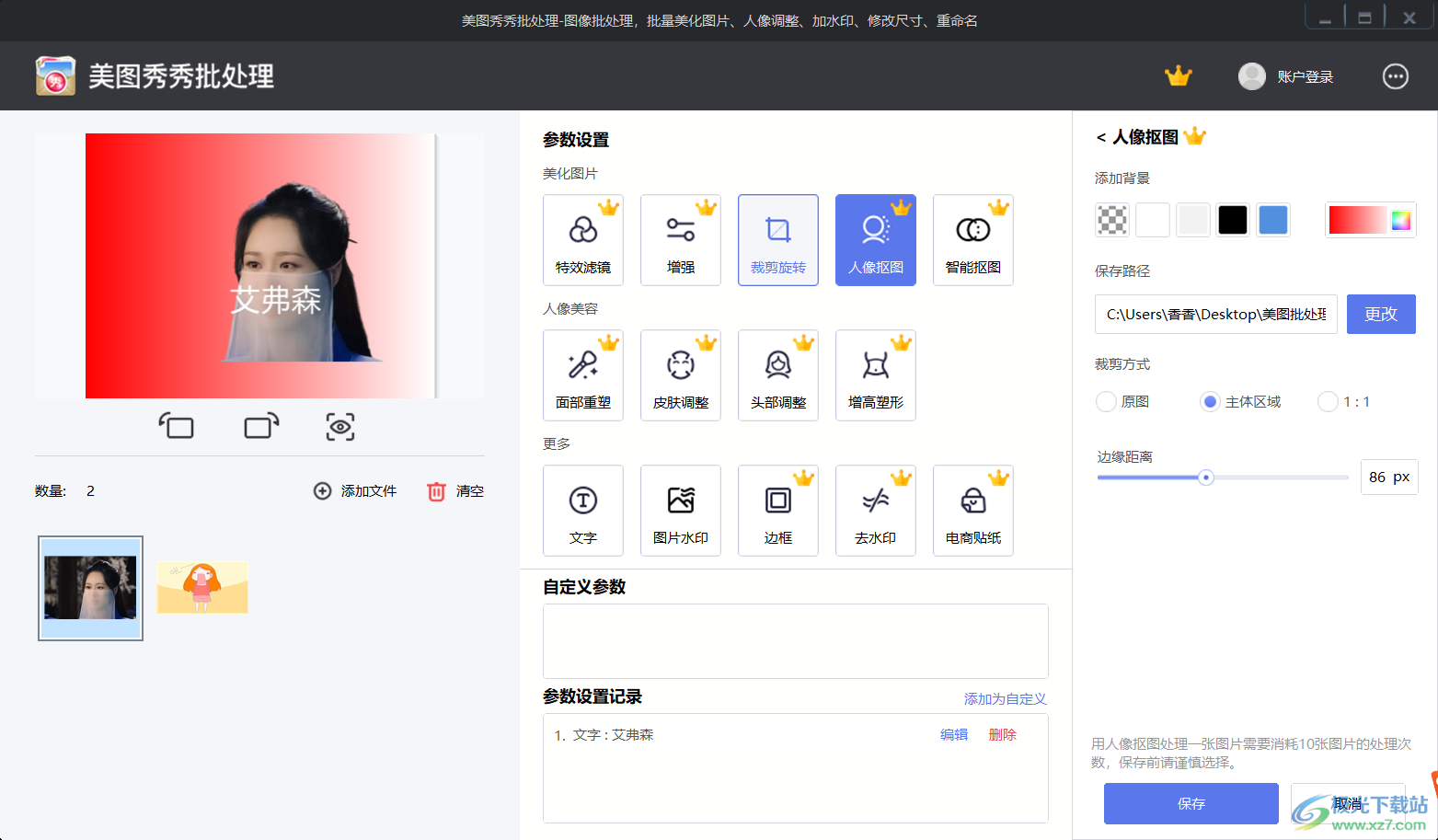
Task: Open the 图片水印 image watermark tool
Action: (x=681, y=511)
